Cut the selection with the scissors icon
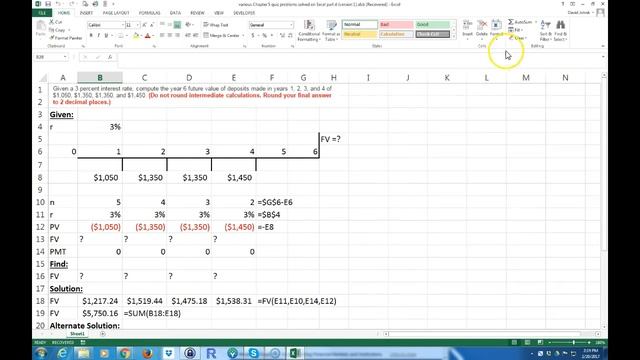 [52, 22]
